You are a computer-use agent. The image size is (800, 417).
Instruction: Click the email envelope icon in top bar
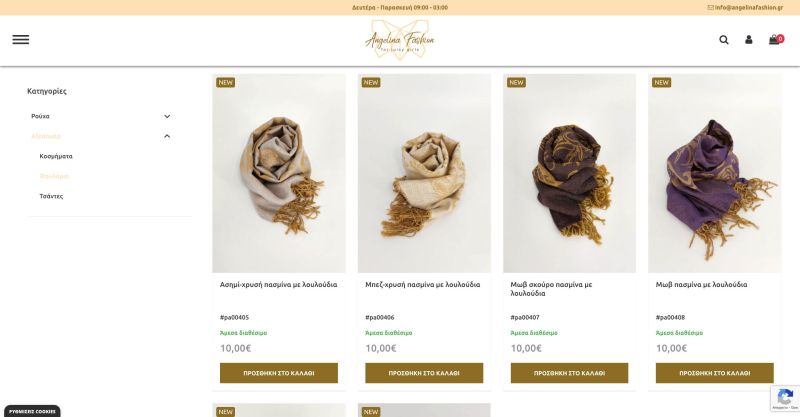pyautogui.click(x=710, y=8)
